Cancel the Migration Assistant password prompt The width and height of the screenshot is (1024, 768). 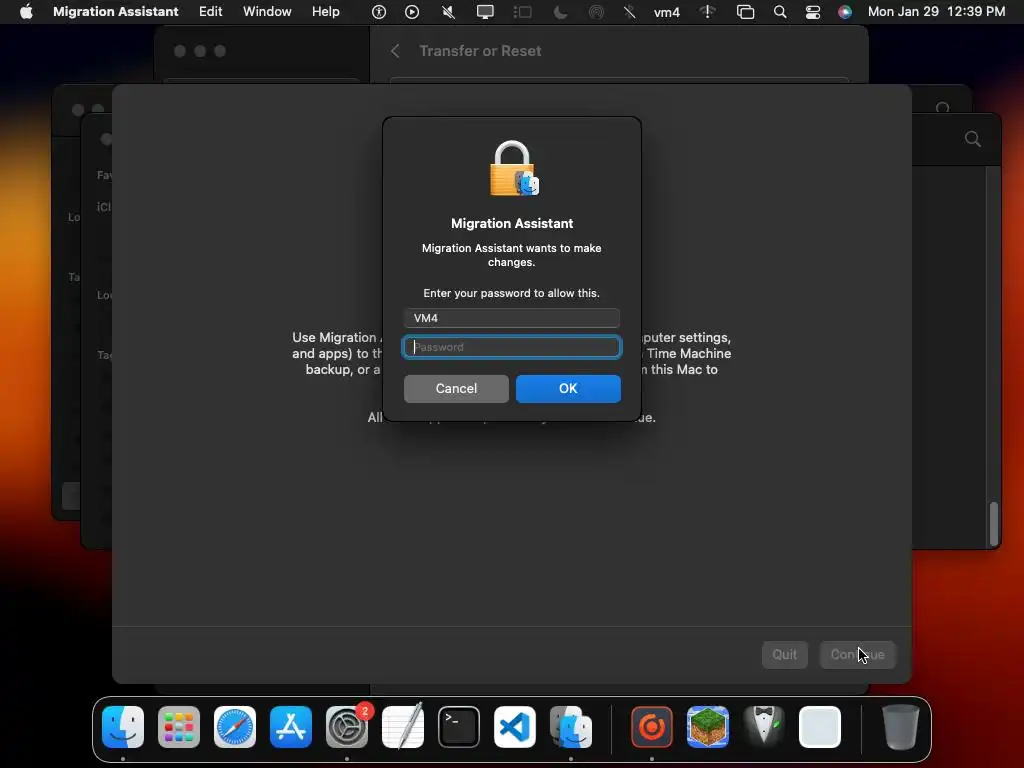(456, 389)
